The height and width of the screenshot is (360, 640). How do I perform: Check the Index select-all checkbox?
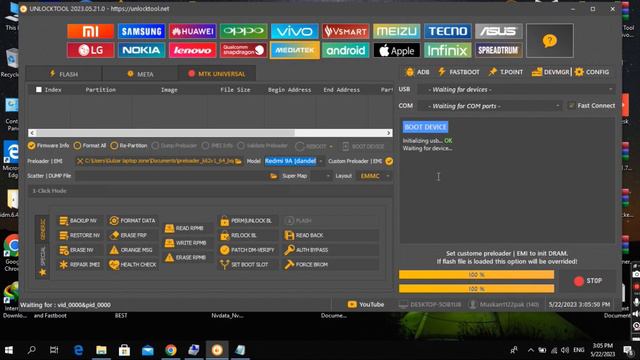pyautogui.click(x=39, y=90)
